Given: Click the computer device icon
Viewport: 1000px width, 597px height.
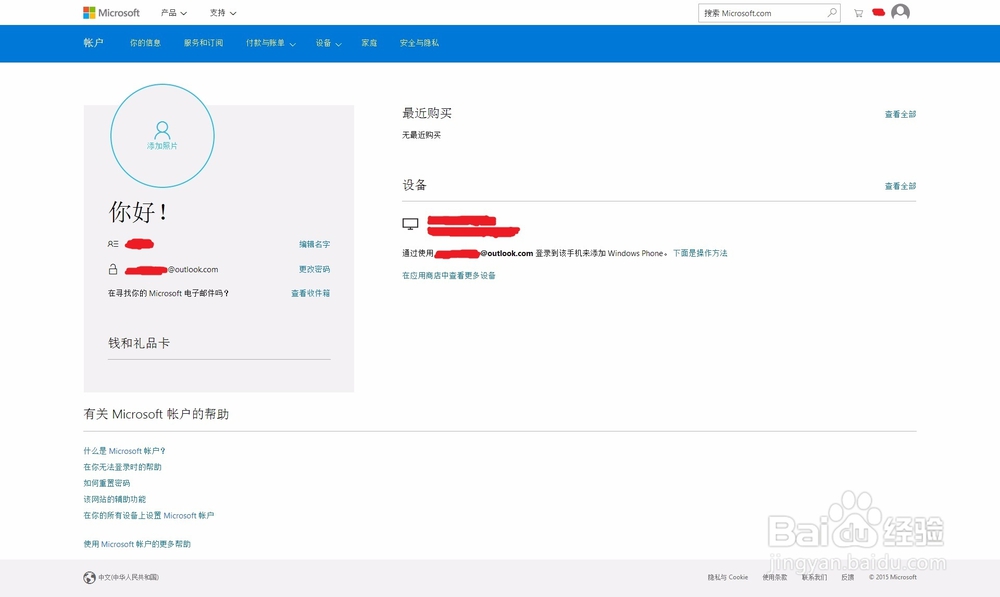Looking at the screenshot, I should tap(410, 223).
